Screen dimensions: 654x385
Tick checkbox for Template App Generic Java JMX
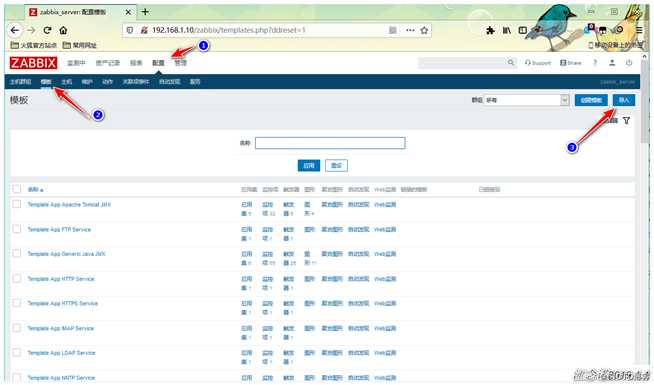pyautogui.click(x=17, y=253)
